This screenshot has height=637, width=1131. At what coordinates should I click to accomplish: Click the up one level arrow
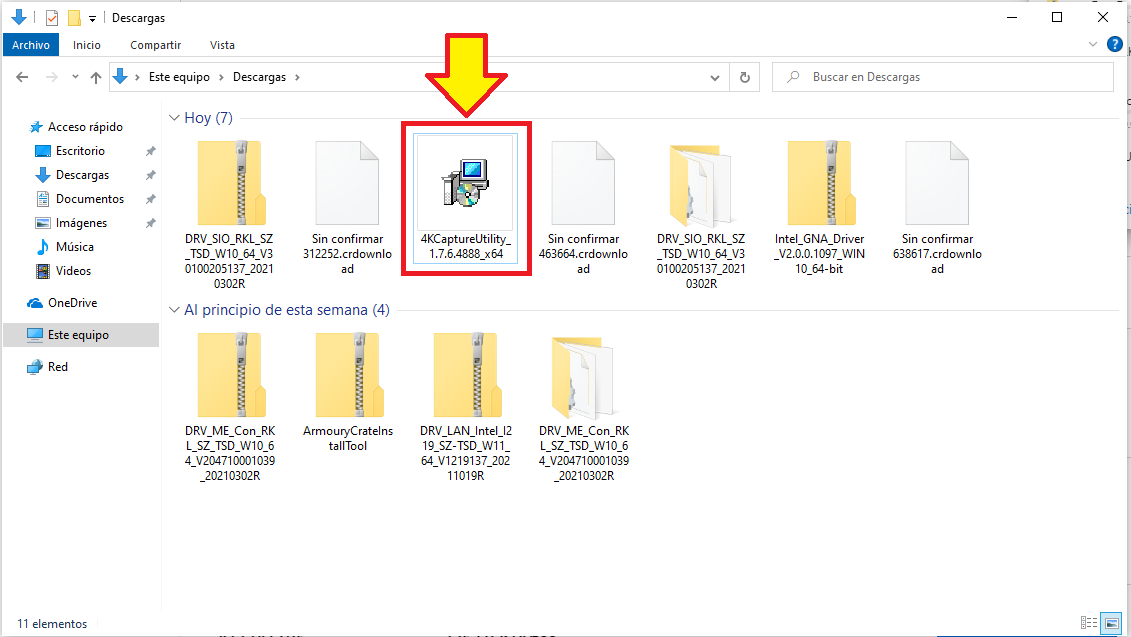click(x=96, y=77)
